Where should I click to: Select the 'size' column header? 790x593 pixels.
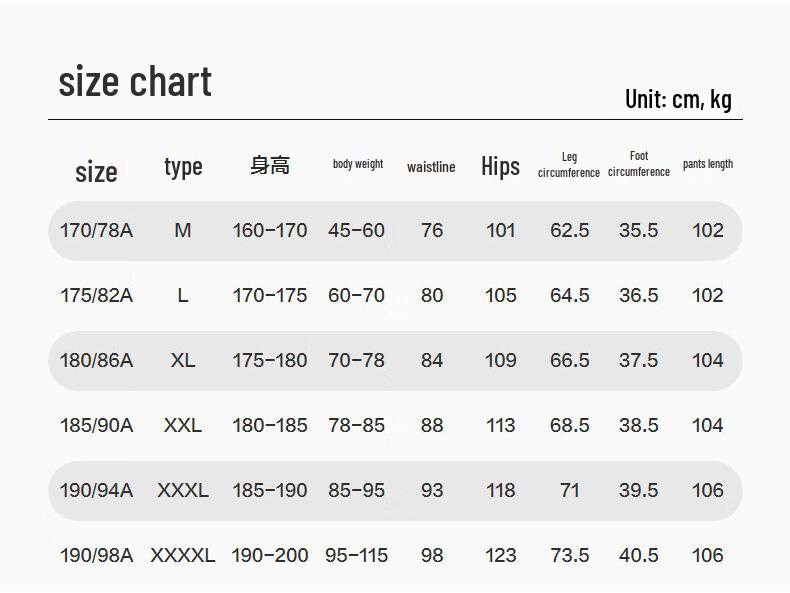point(96,172)
